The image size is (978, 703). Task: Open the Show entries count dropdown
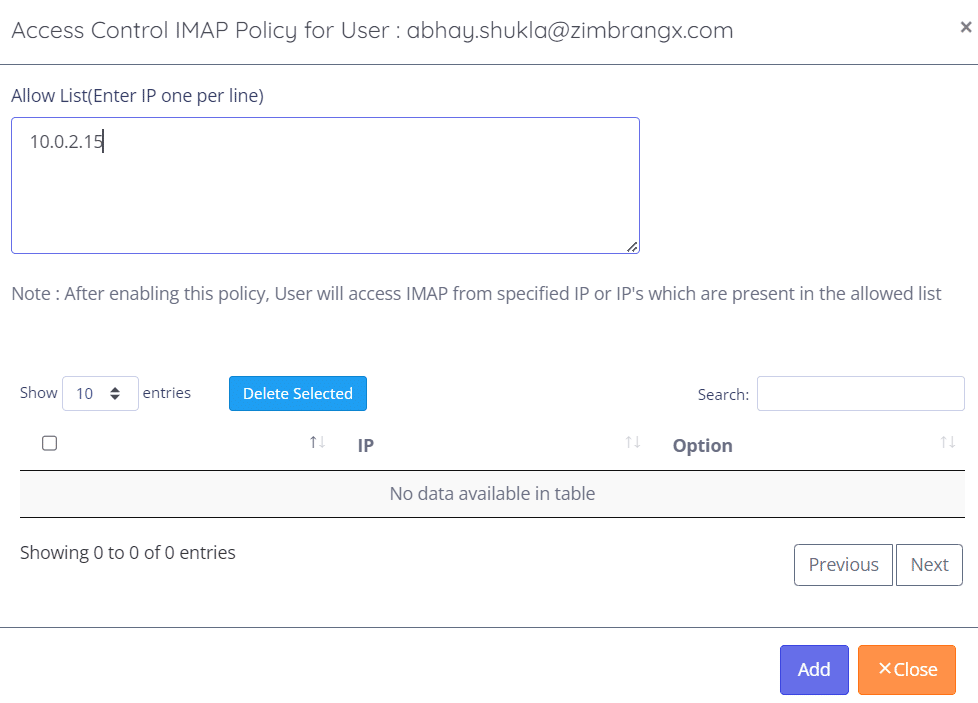(x=100, y=394)
